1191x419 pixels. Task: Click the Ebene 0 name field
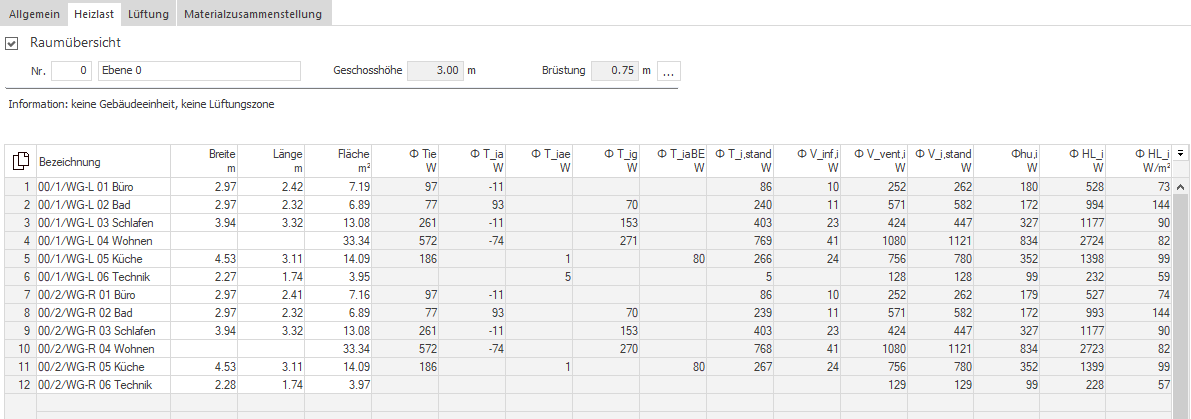pos(200,71)
